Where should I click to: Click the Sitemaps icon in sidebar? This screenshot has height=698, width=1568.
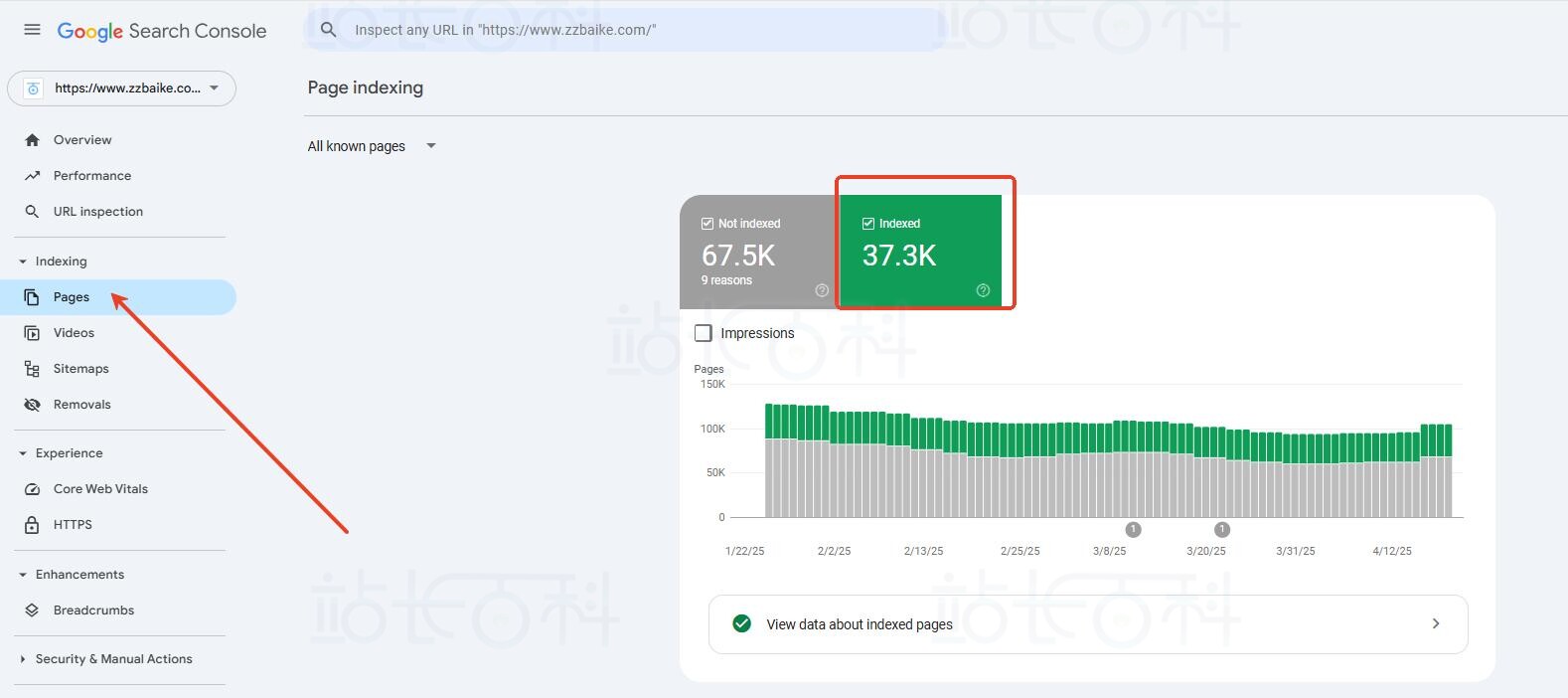32,369
